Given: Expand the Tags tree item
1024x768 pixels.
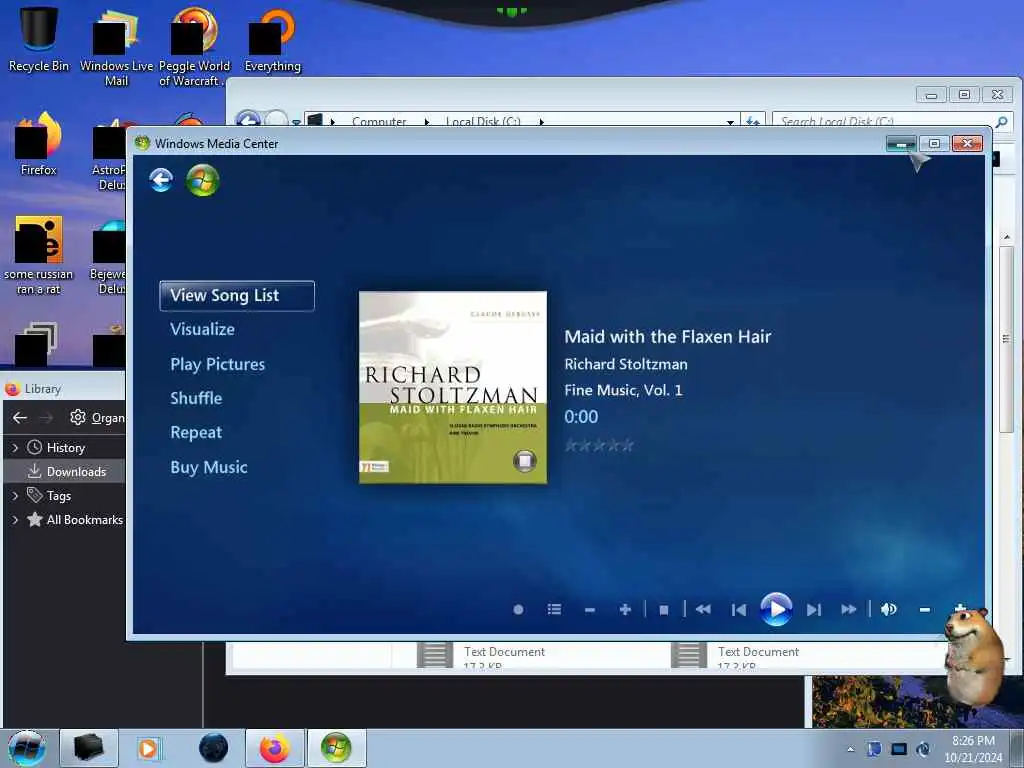Looking at the screenshot, I should click(15, 496).
